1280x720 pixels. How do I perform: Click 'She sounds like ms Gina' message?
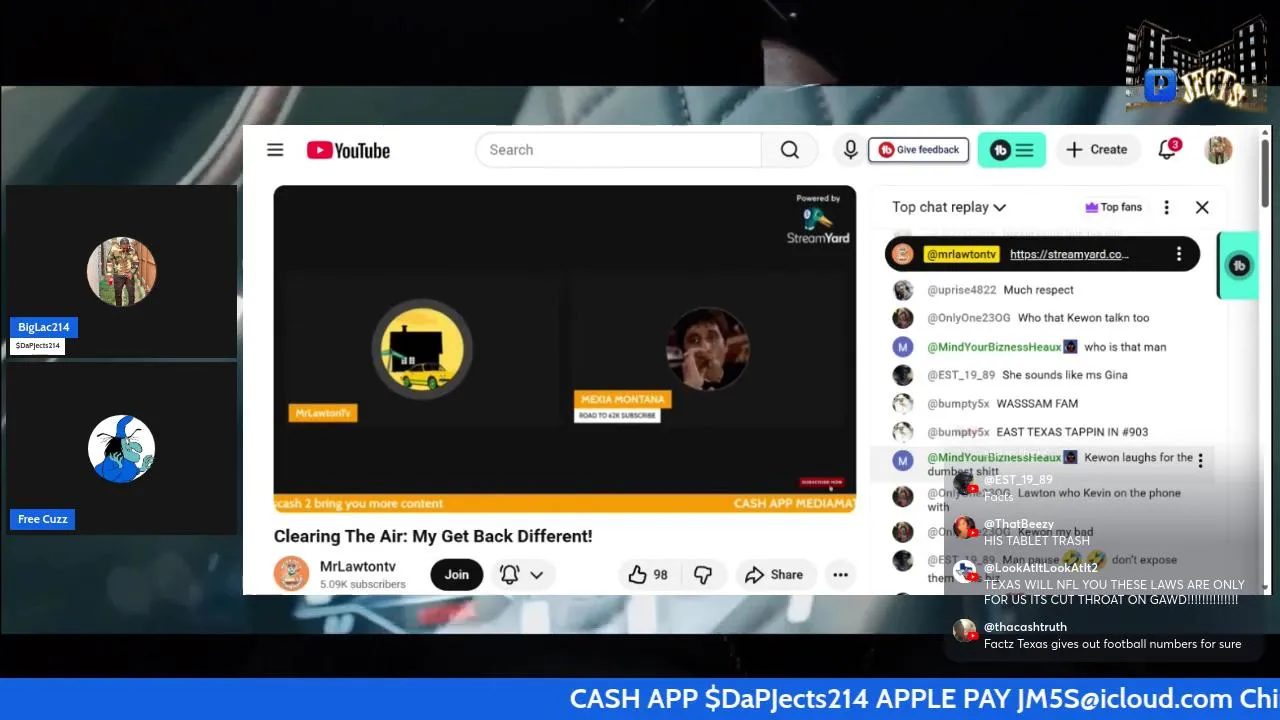click(1065, 375)
